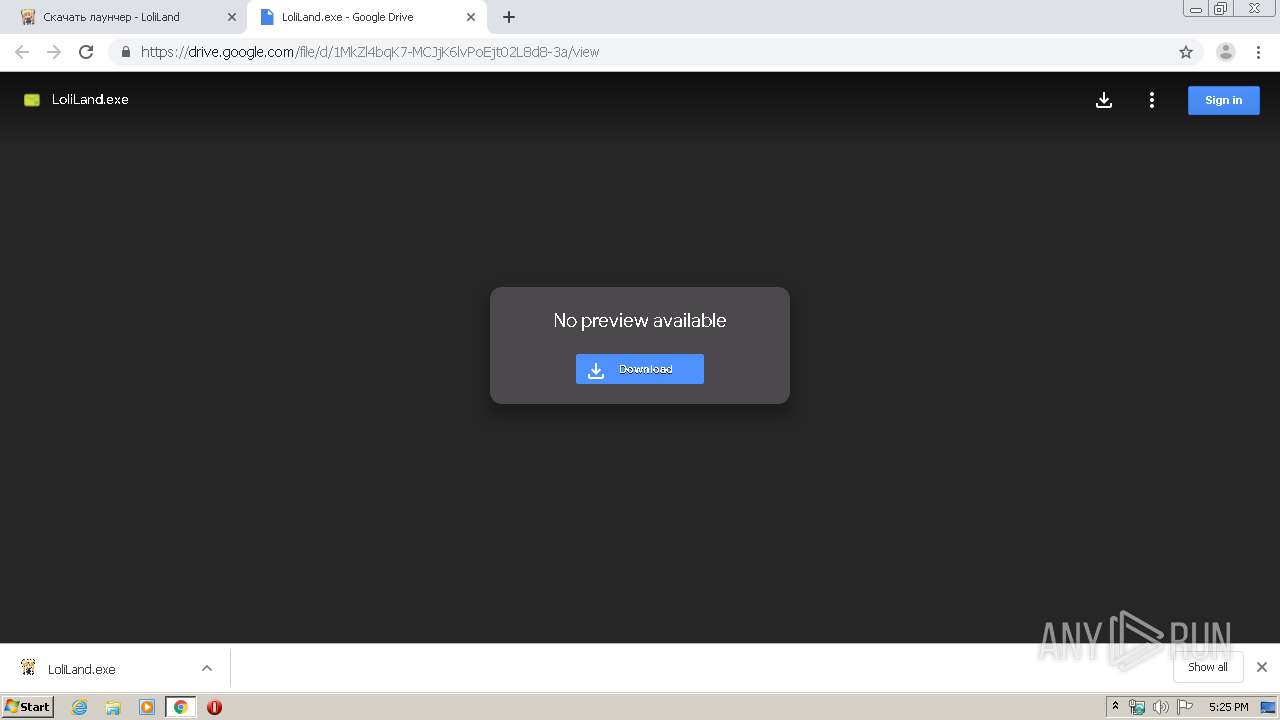1280x720 pixels.
Task: Click the LoliLand.exe file name in header
Action: pyautogui.click(x=90, y=99)
